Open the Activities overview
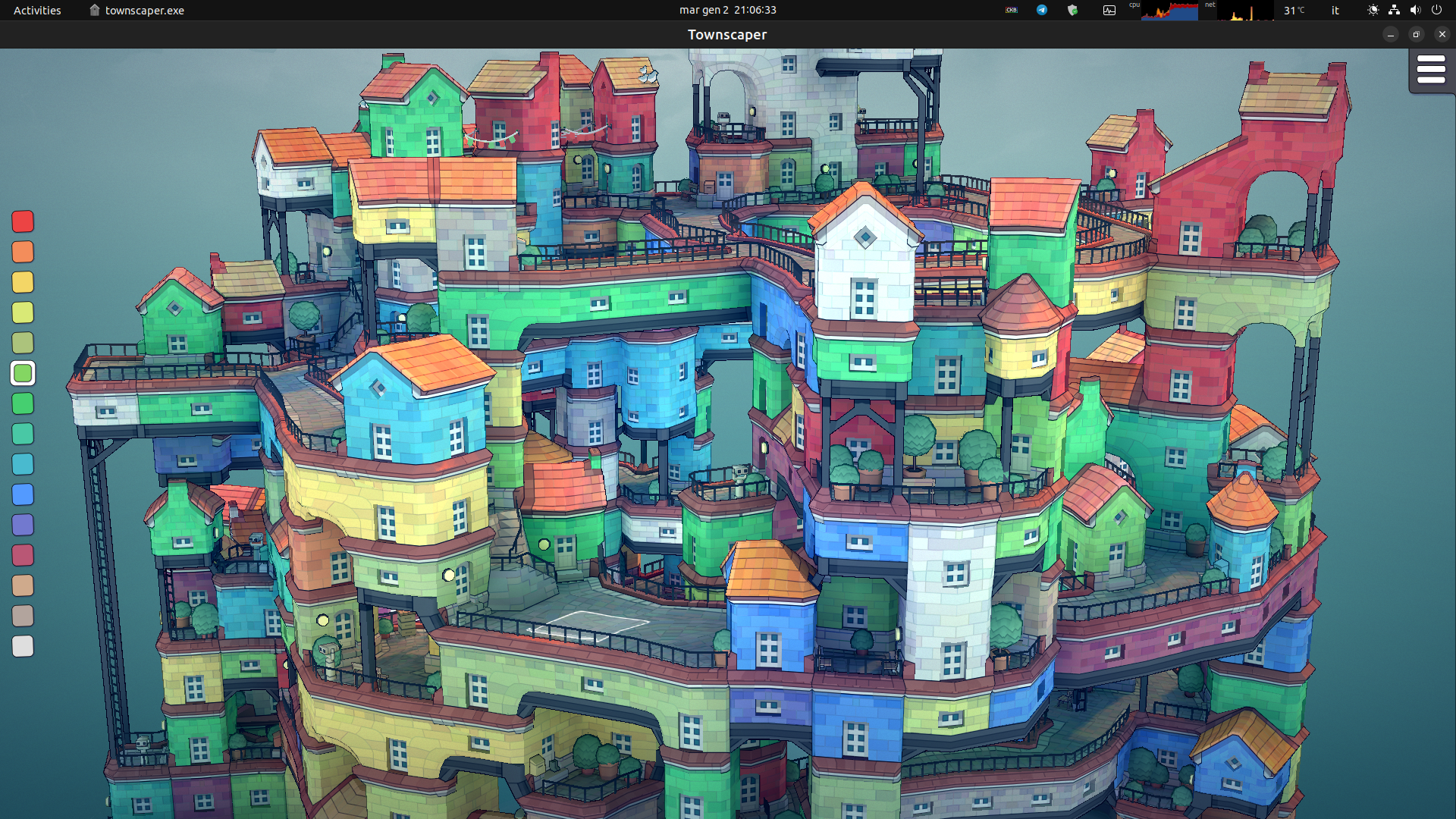Image resolution: width=1456 pixels, height=819 pixels. click(x=37, y=10)
